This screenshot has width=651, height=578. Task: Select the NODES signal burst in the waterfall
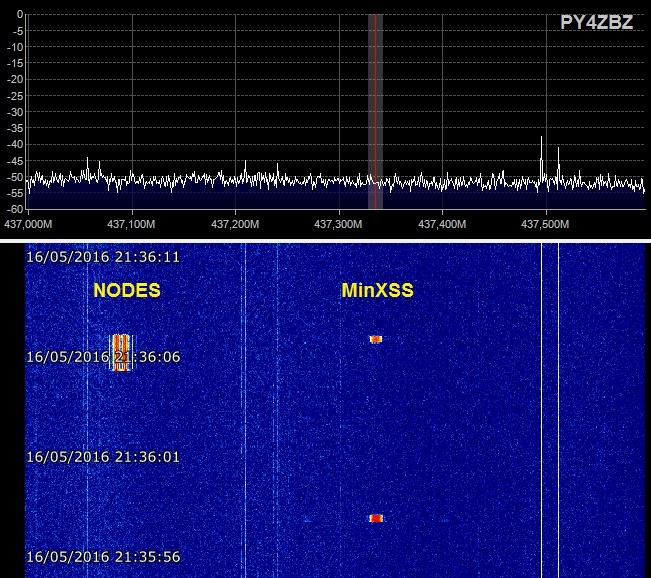tap(120, 352)
